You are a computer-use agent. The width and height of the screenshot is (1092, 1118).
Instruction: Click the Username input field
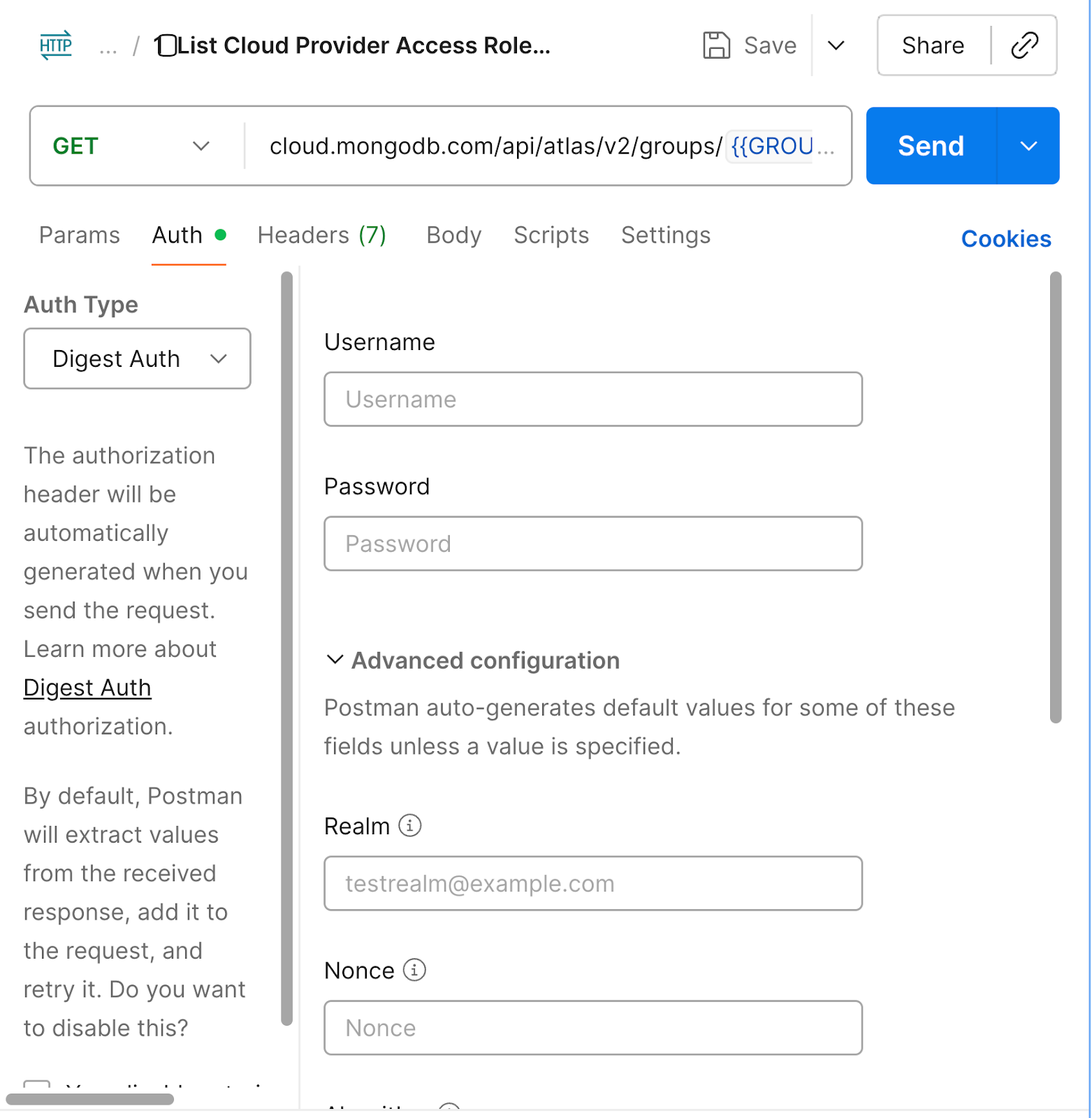(x=593, y=400)
